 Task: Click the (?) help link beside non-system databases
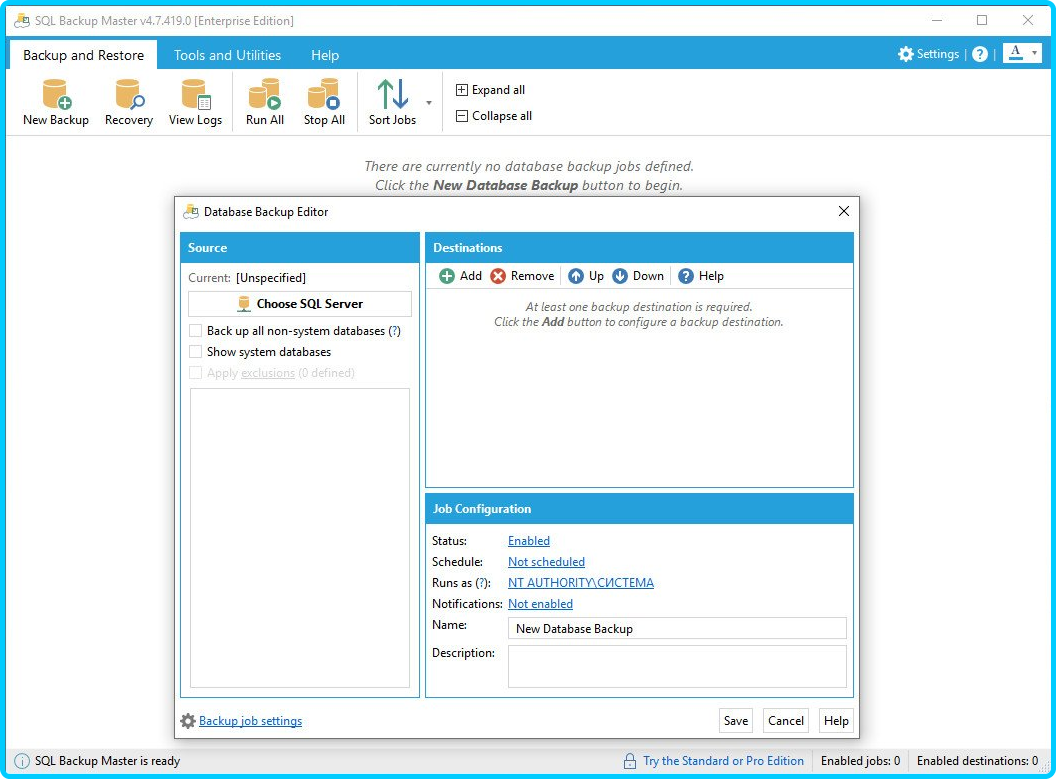(x=395, y=331)
